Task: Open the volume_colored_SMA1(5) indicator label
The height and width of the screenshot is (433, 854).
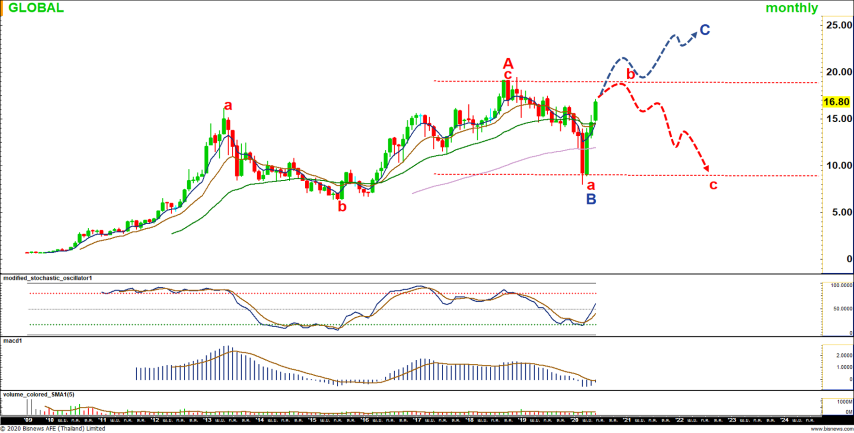Action: 39,395
